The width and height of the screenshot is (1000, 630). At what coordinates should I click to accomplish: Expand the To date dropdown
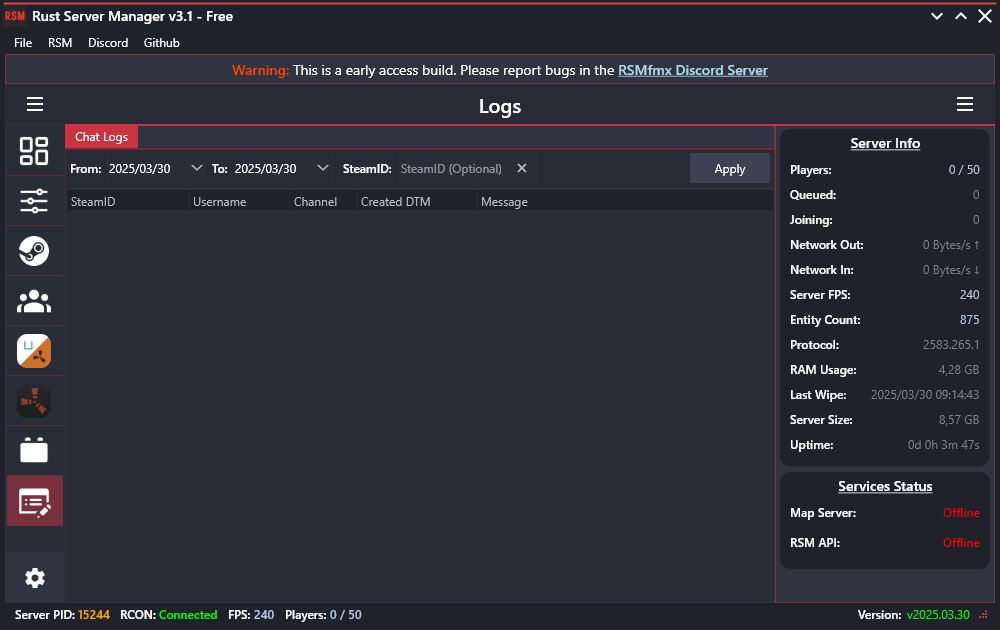322,168
